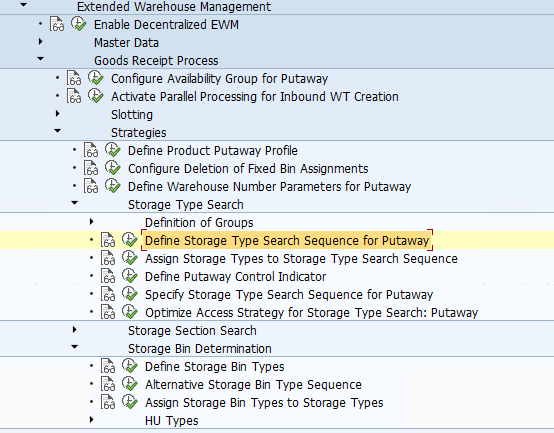Screen dimensions: 554x433
Task: Expand the Slotting node
Action: coord(58,114)
